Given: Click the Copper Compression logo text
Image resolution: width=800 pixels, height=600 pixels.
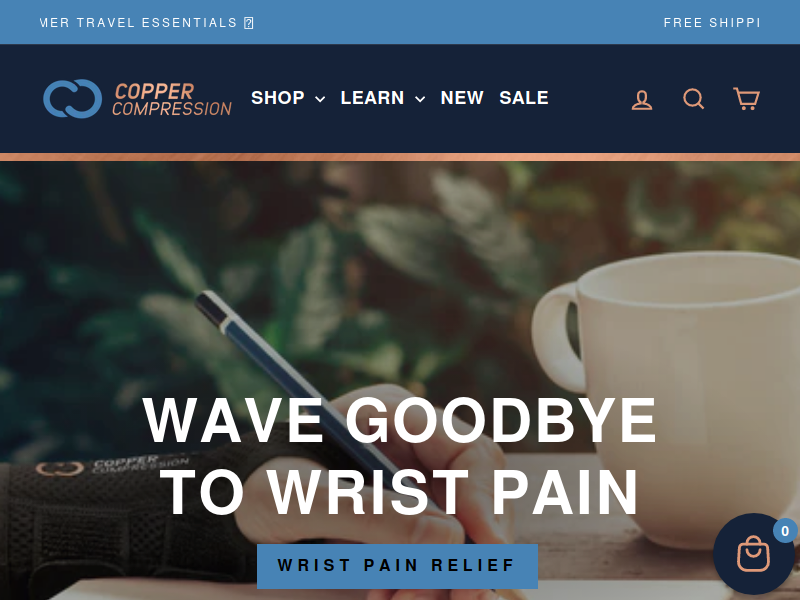Looking at the screenshot, I should (172, 99).
